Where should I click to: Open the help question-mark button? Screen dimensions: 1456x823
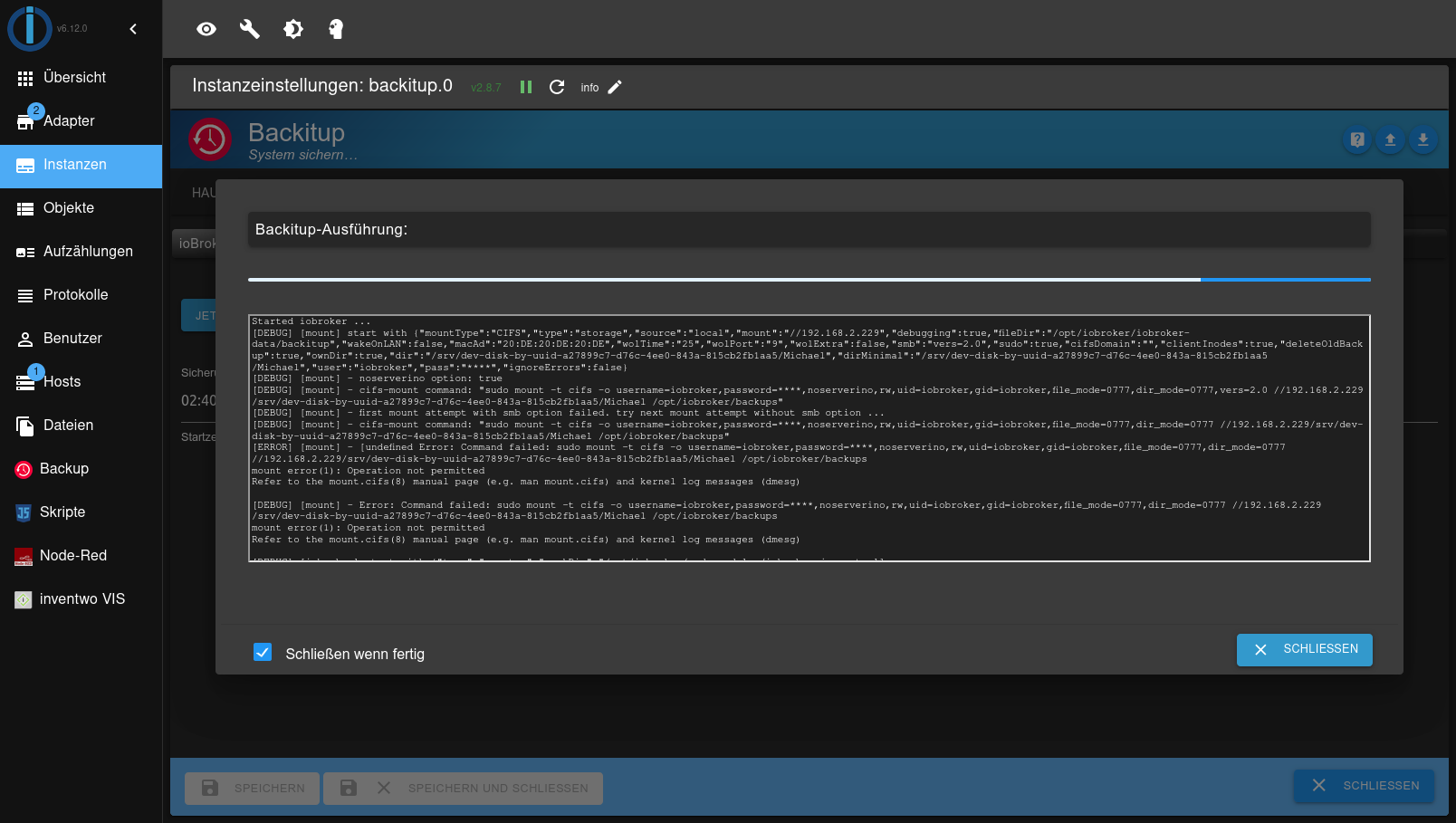pyautogui.click(x=1357, y=139)
